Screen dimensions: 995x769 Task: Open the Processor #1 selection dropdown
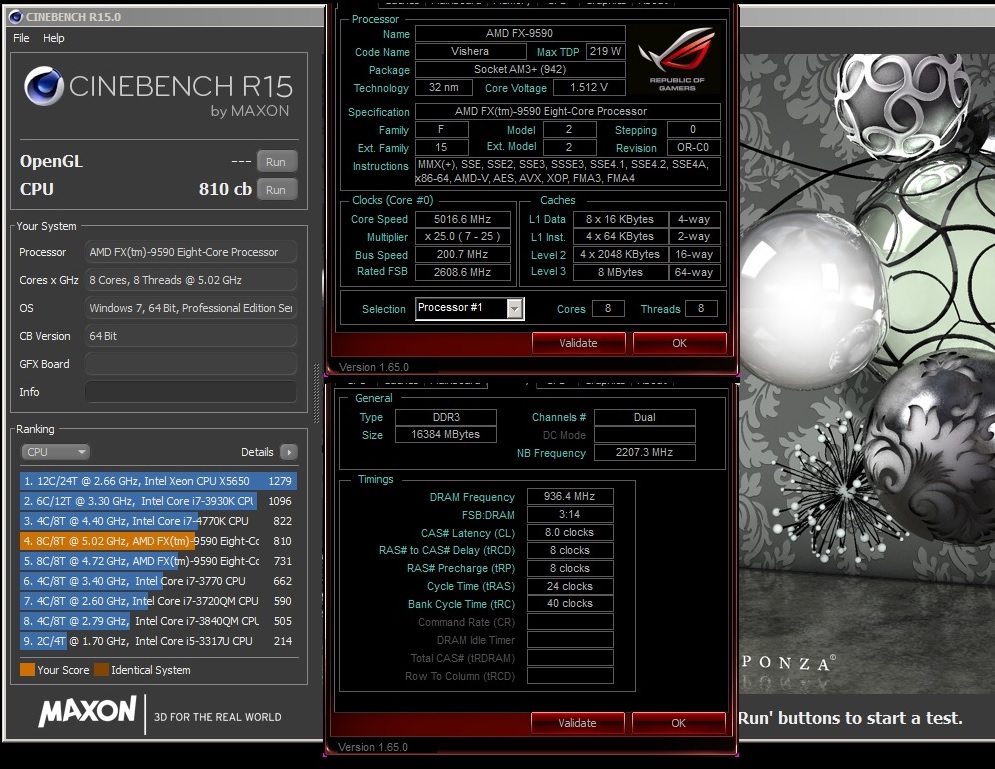(470, 308)
